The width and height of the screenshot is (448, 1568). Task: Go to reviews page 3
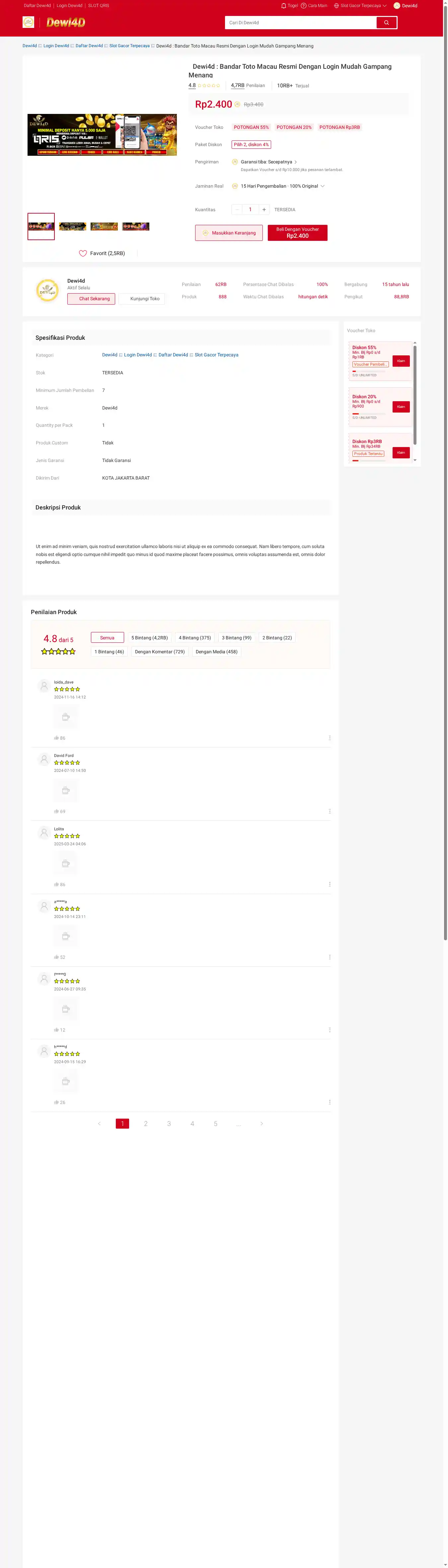169,1124
